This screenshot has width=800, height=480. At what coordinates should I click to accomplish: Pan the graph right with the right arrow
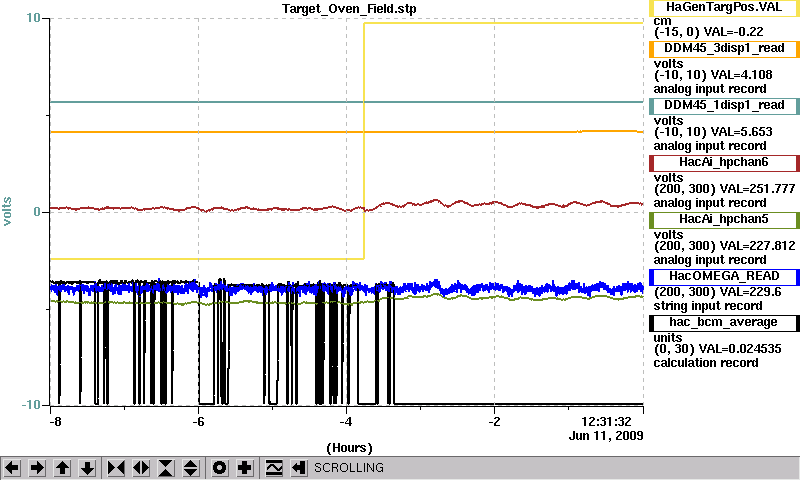pyautogui.click(x=37, y=468)
